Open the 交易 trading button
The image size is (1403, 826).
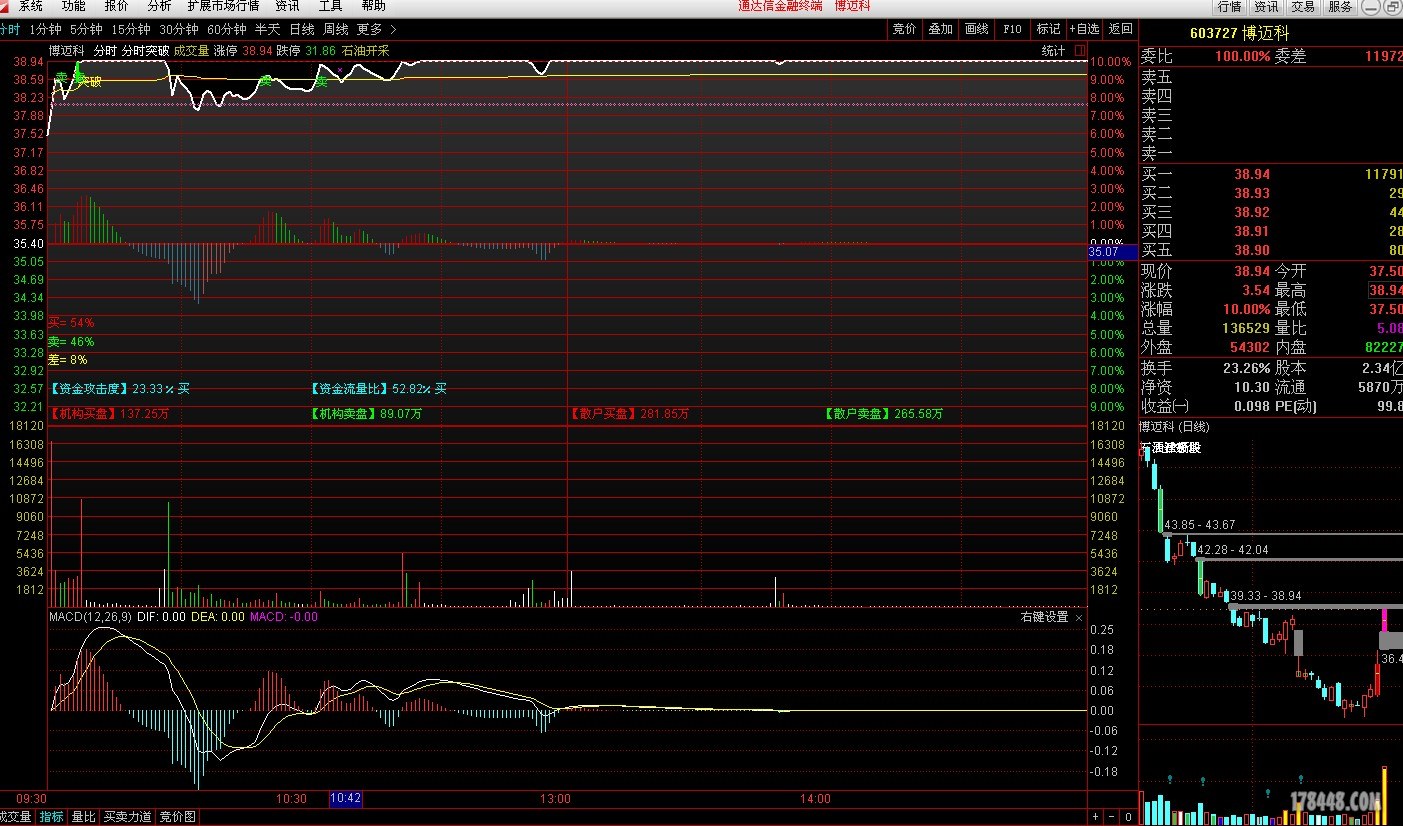(x=1303, y=6)
